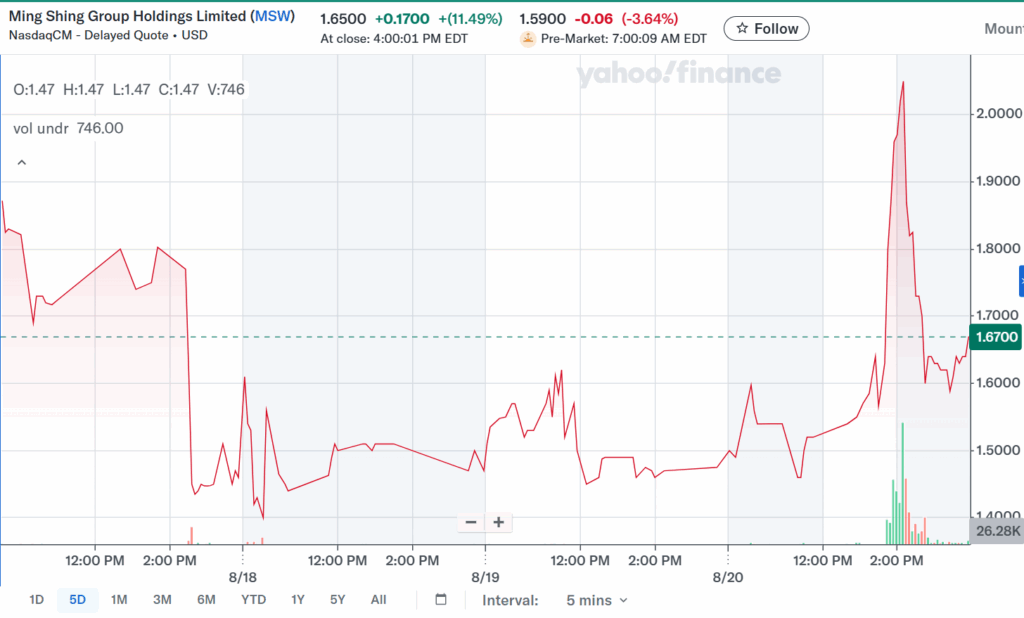Select the All time range

click(378, 599)
